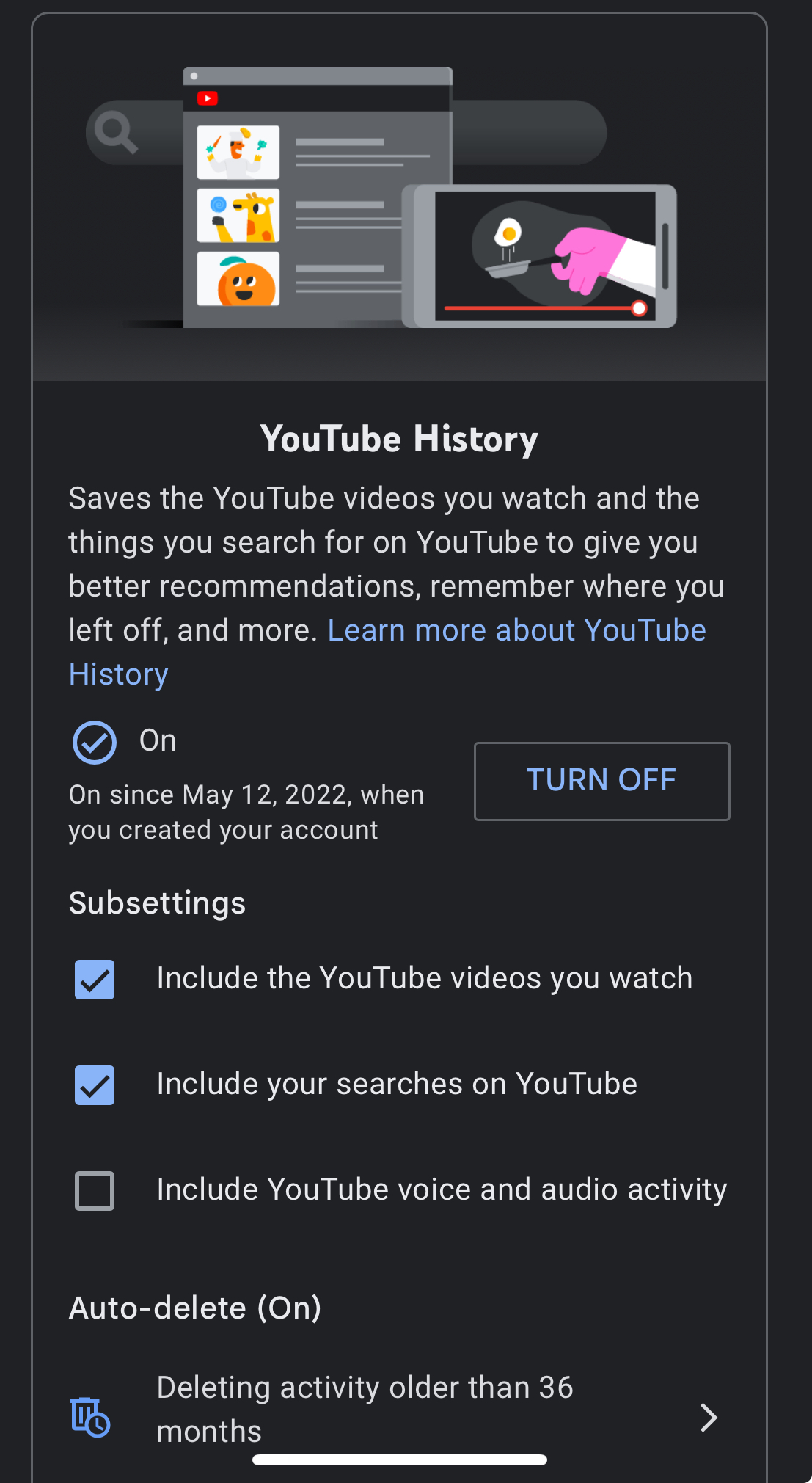This screenshot has width=812, height=1483.
Task: Tap the bottom home indicator bar
Action: 400,1460
